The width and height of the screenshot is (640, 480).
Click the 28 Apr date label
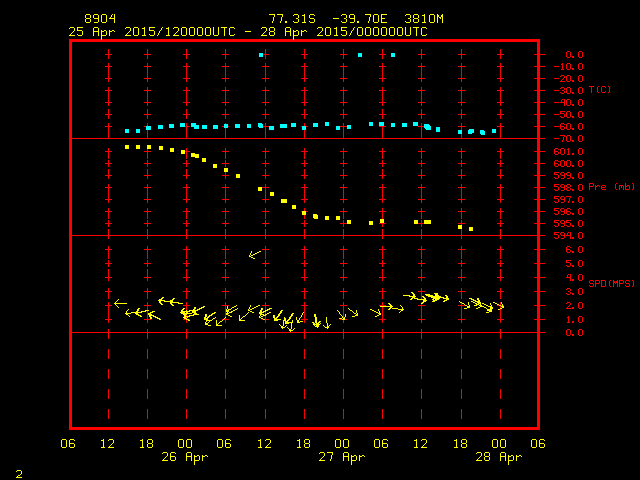point(499,457)
